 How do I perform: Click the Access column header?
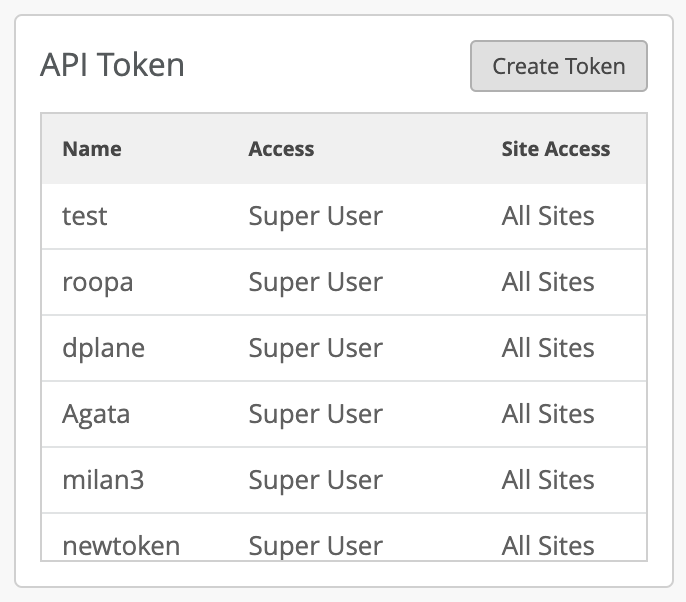(x=281, y=149)
